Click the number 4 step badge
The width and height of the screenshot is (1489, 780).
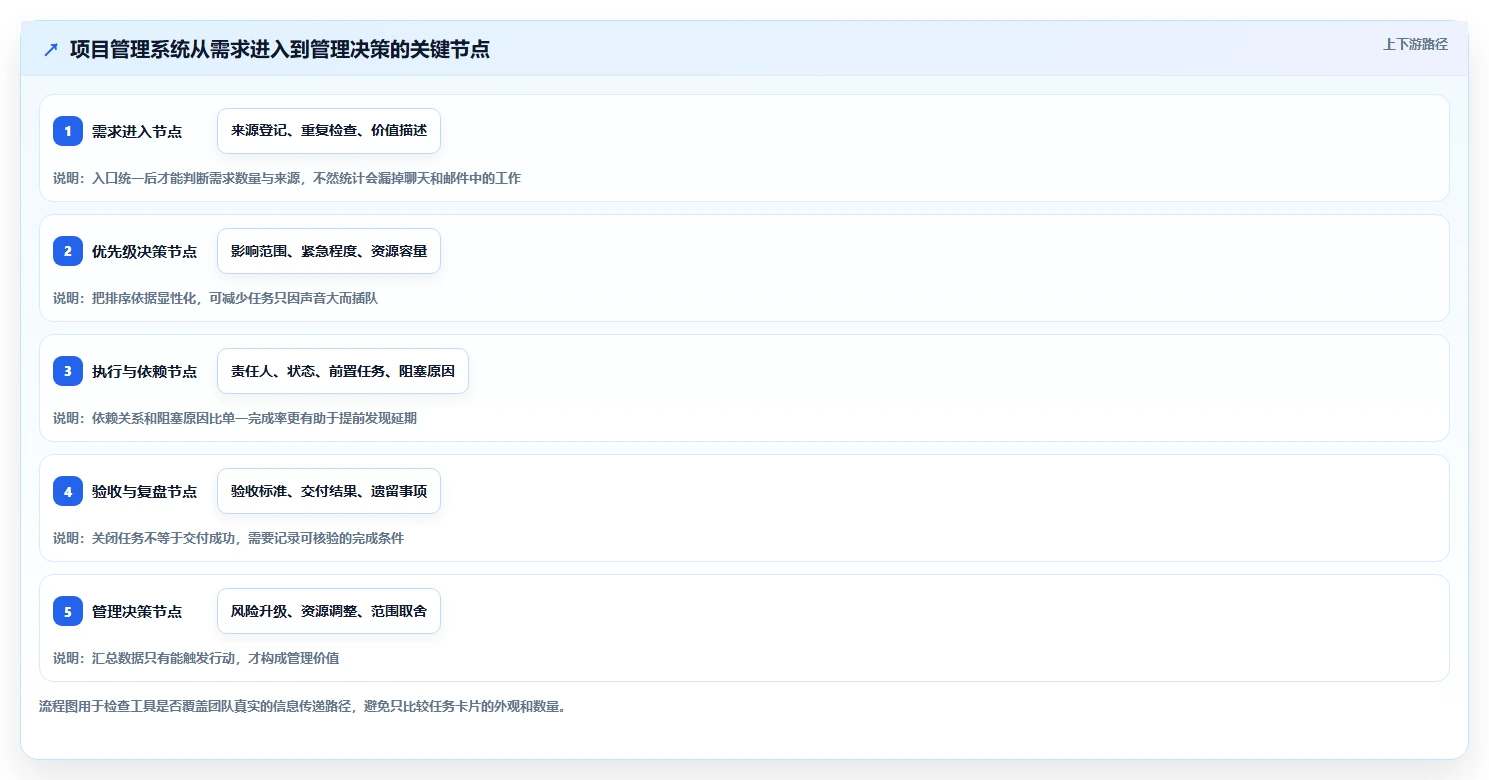coord(68,491)
